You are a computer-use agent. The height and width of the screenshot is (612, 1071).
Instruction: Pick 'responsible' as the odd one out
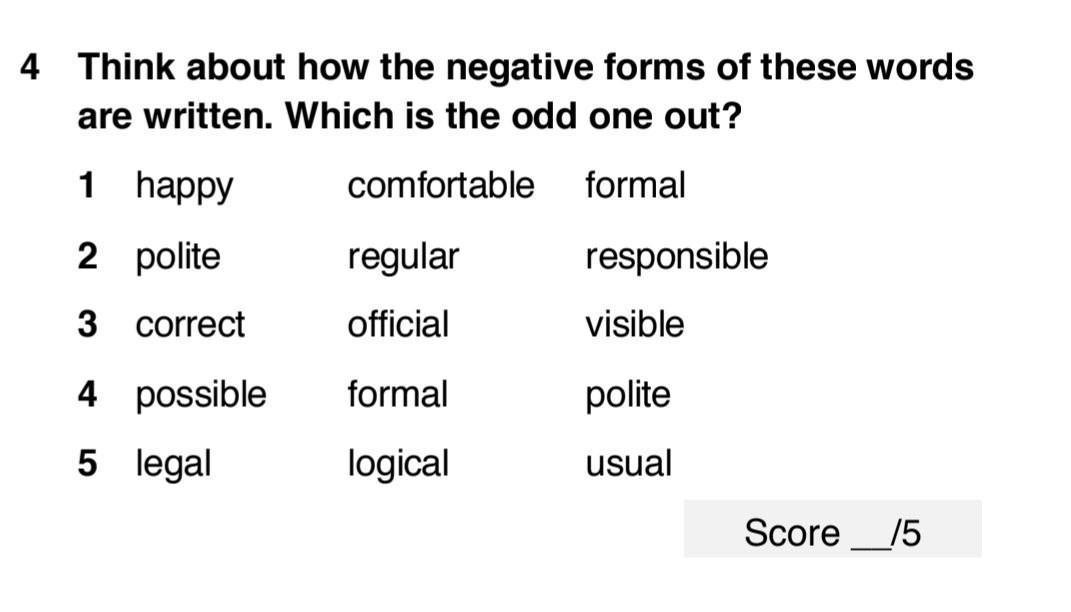(x=676, y=258)
